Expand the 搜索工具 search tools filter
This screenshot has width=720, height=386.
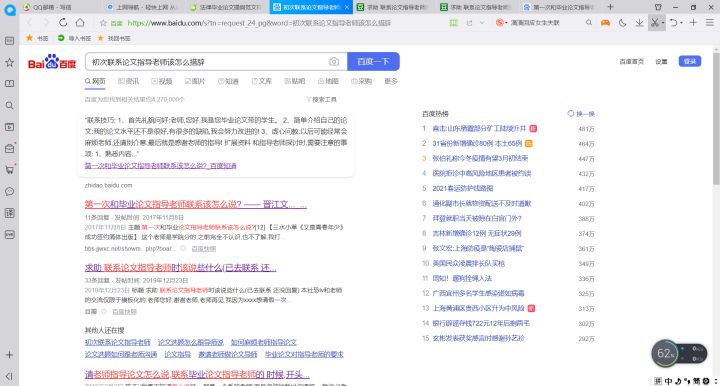[321, 99]
